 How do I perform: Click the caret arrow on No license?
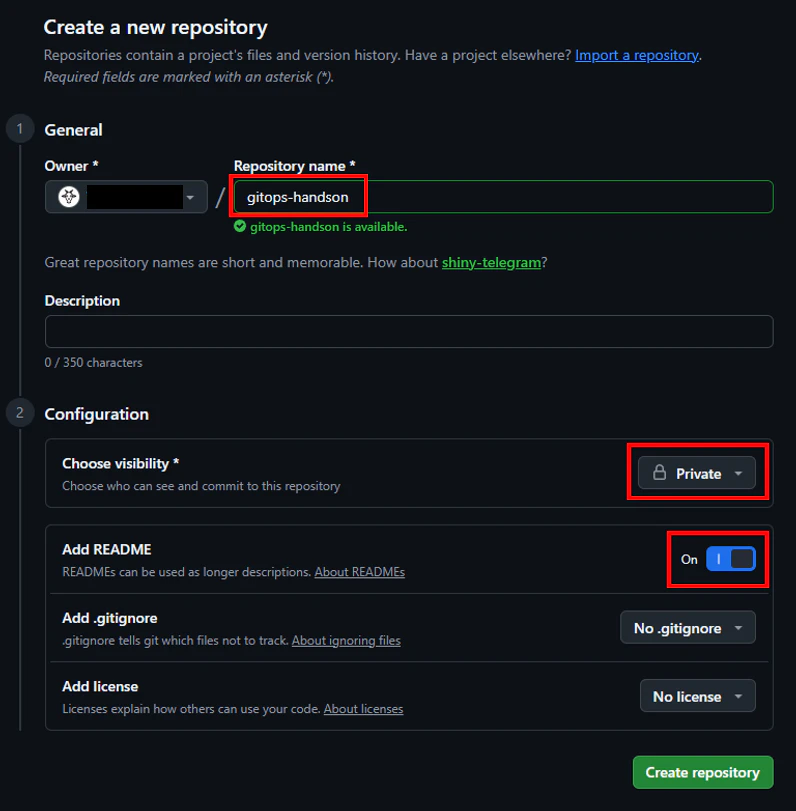point(738,697)
